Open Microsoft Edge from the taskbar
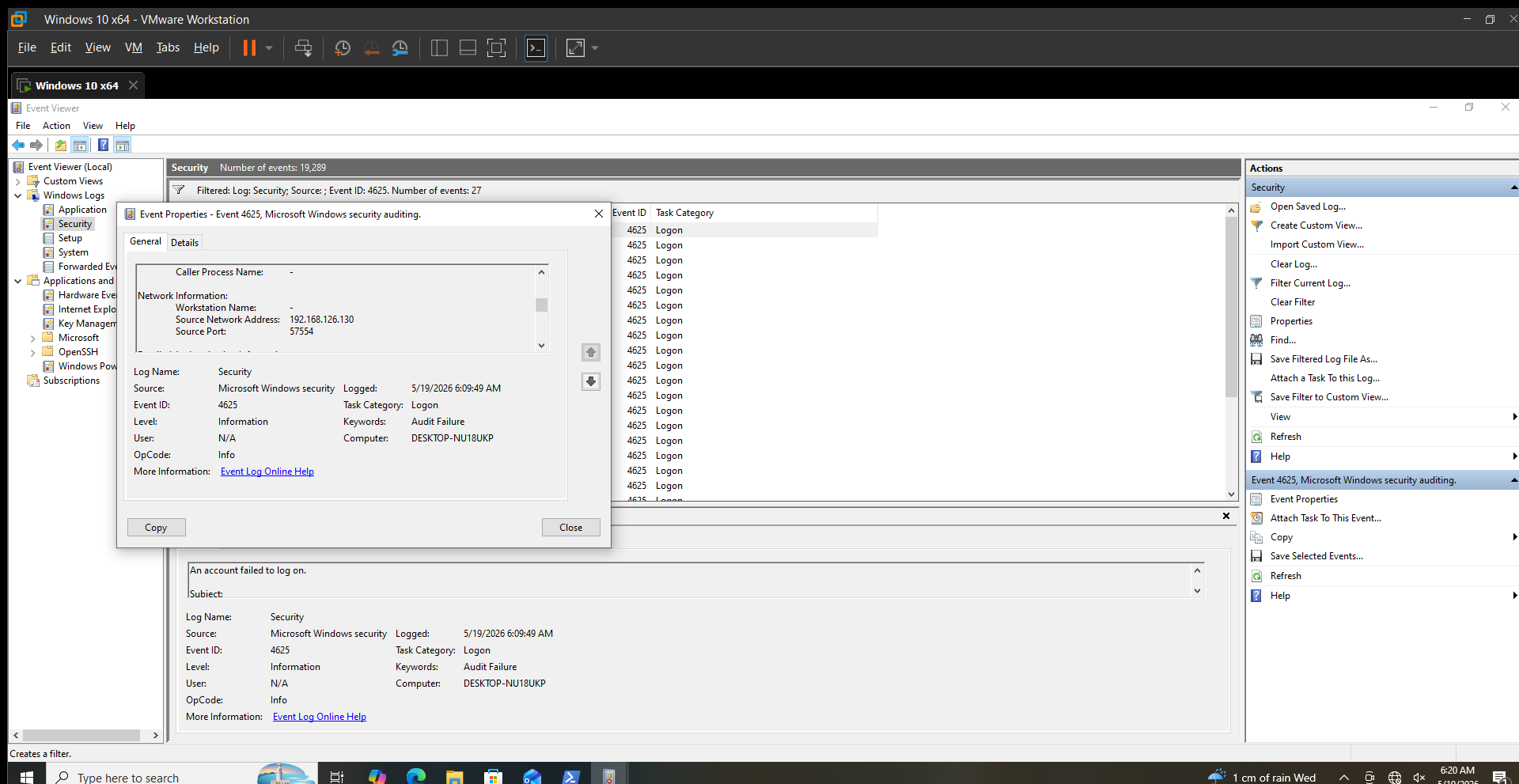The width and height of the screenshot is (1519, 784). click(415, 777)
